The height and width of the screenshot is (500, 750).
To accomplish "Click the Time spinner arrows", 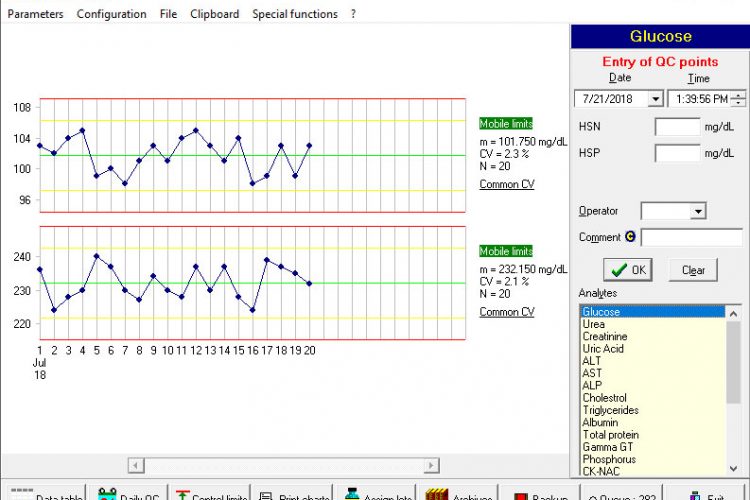I will click(x=738, y=99).
